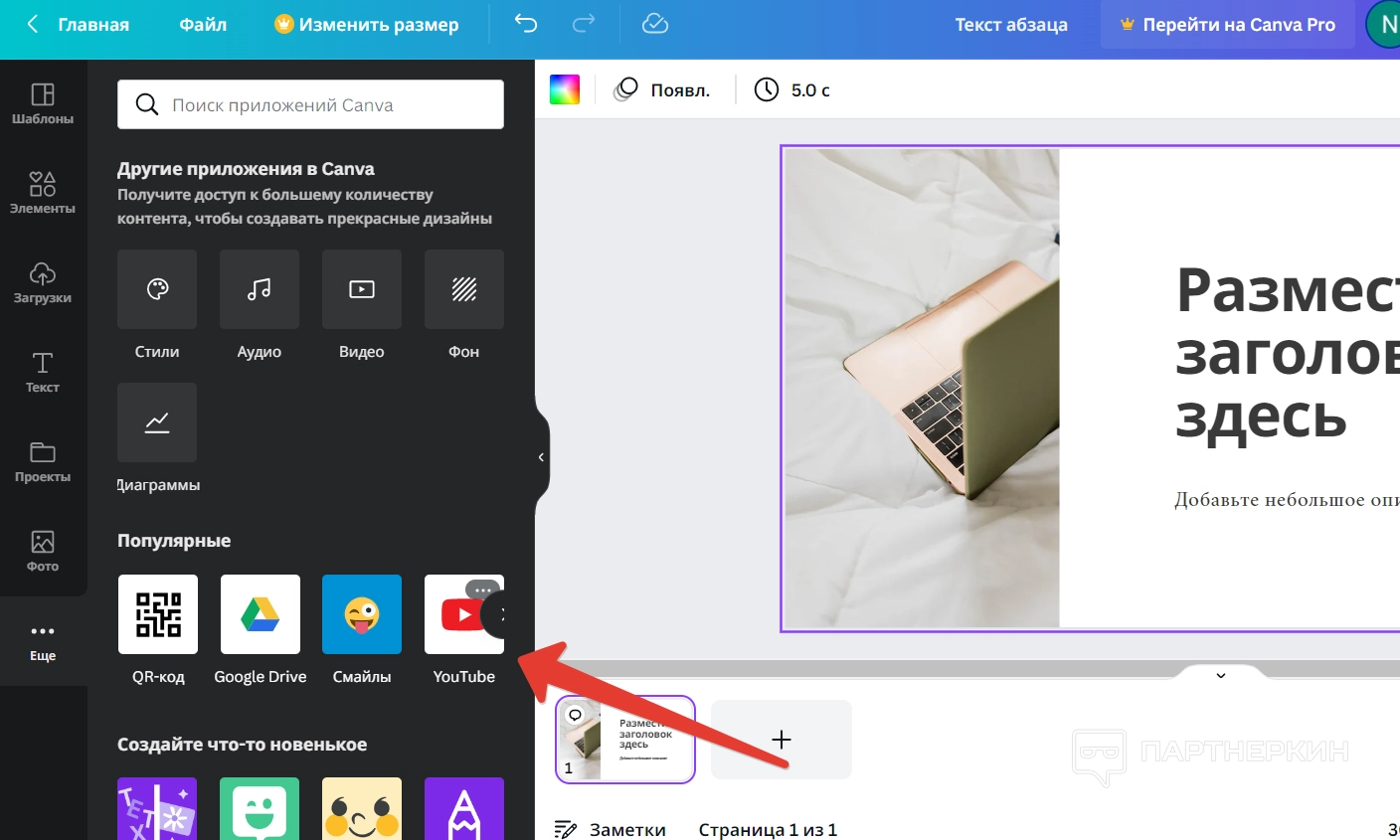
Task: Open comment icon on page 1 thumbnail
Action: 575,716
